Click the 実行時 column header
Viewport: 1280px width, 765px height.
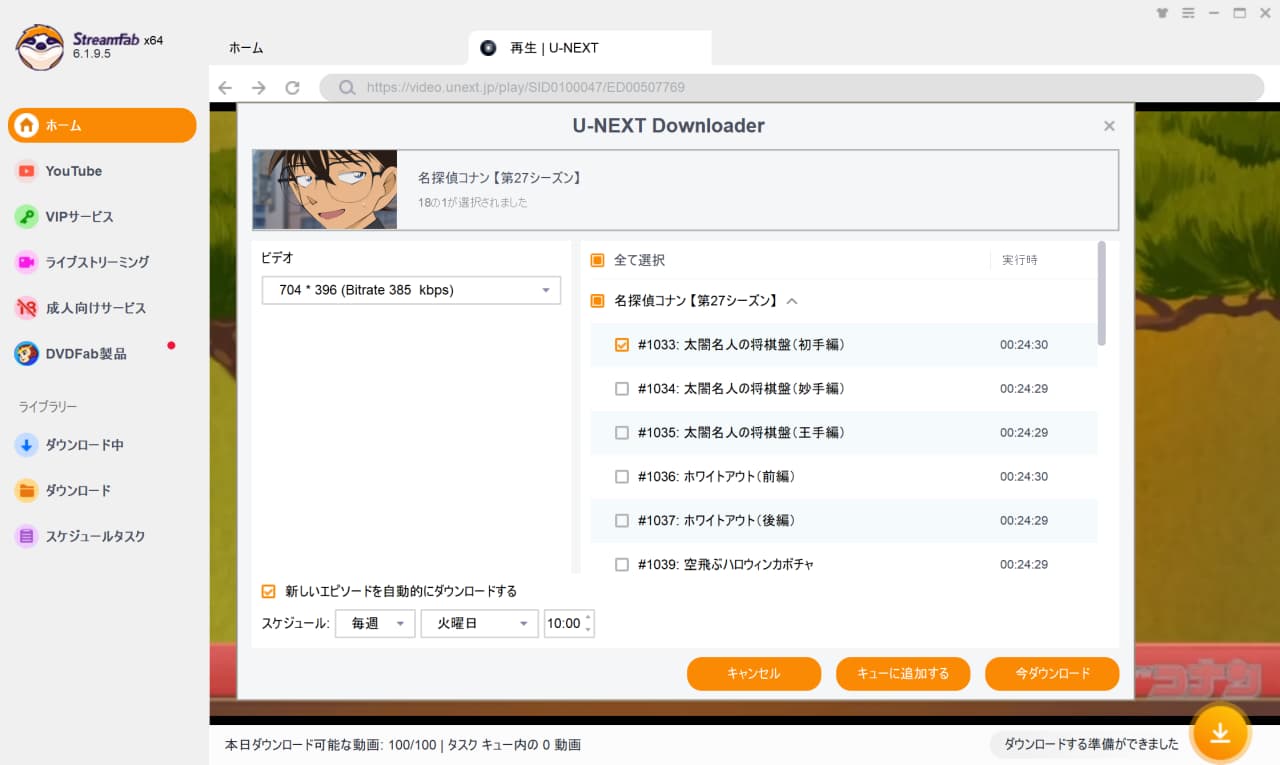(x=1020, y=260)
